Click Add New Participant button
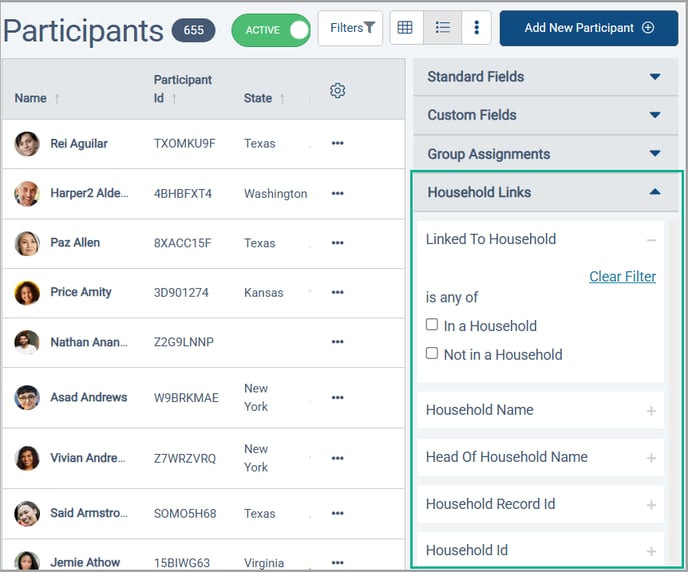The image size is (688, 572). point(588,28)
